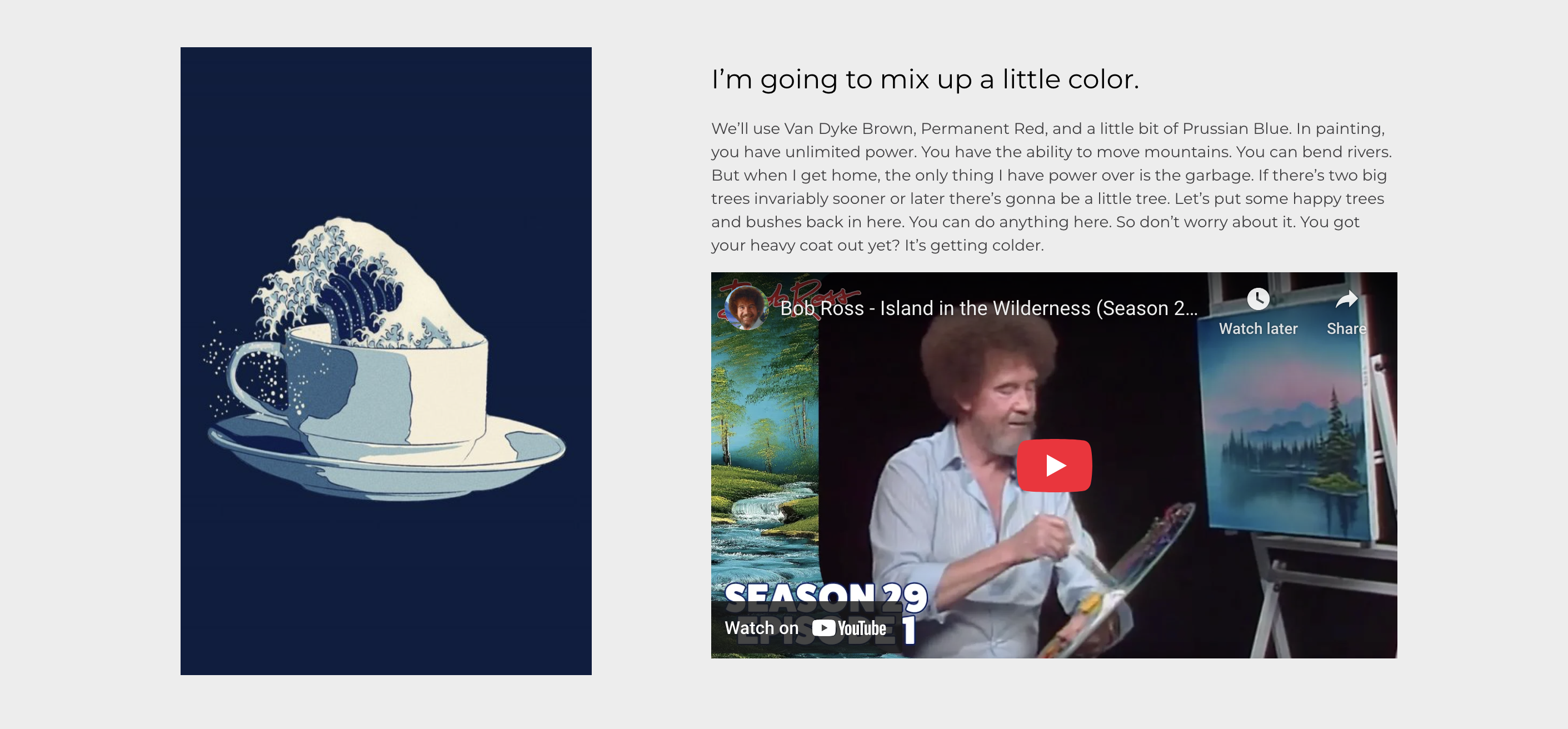Click the heading about mixing a little color

925,79
